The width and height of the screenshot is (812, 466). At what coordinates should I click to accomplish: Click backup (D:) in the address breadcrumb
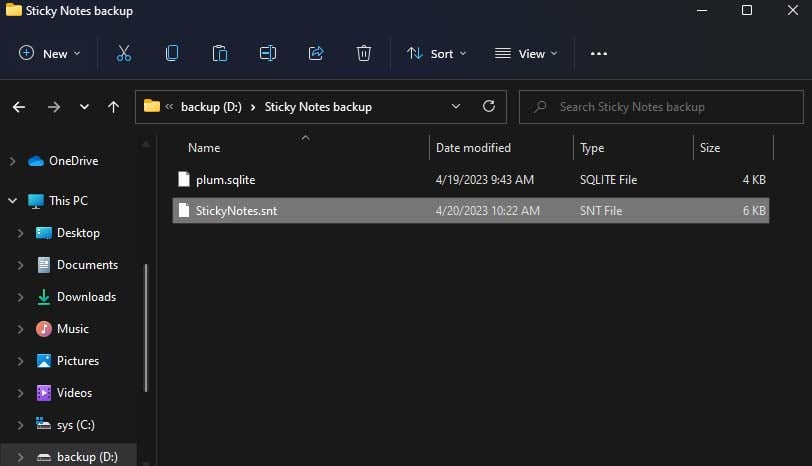pos(212,107)
